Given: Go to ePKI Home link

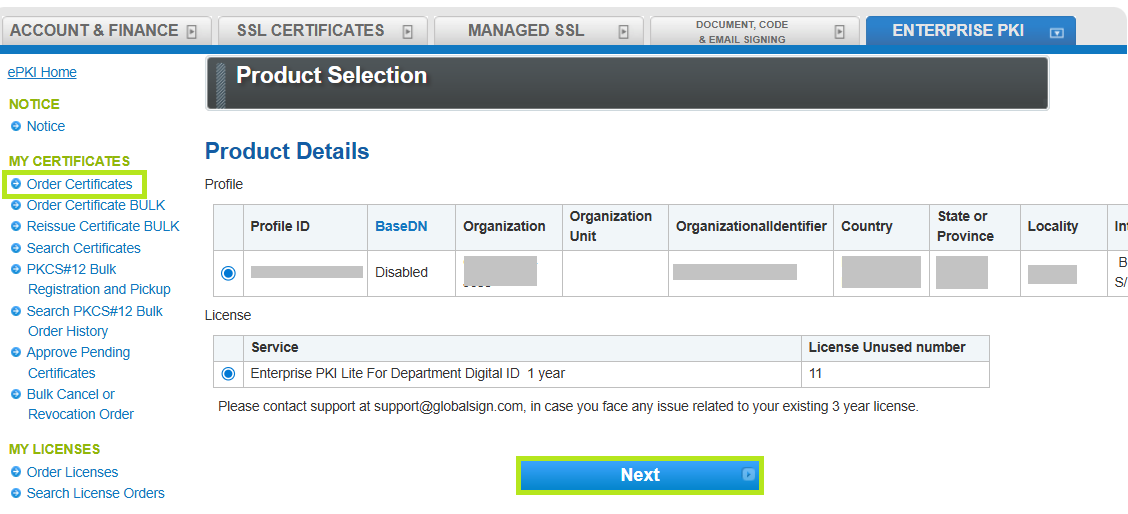Looking at the screenshot, I should (x=42, y=72).
